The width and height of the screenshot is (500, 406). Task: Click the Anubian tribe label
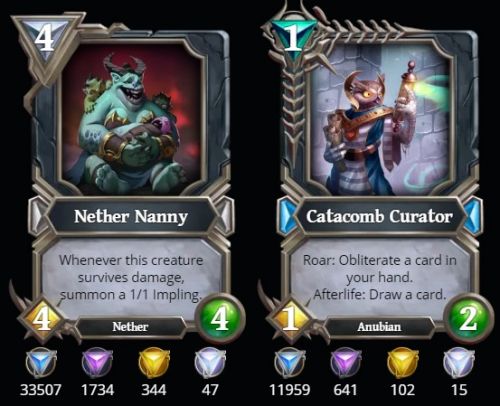point(379,327)
